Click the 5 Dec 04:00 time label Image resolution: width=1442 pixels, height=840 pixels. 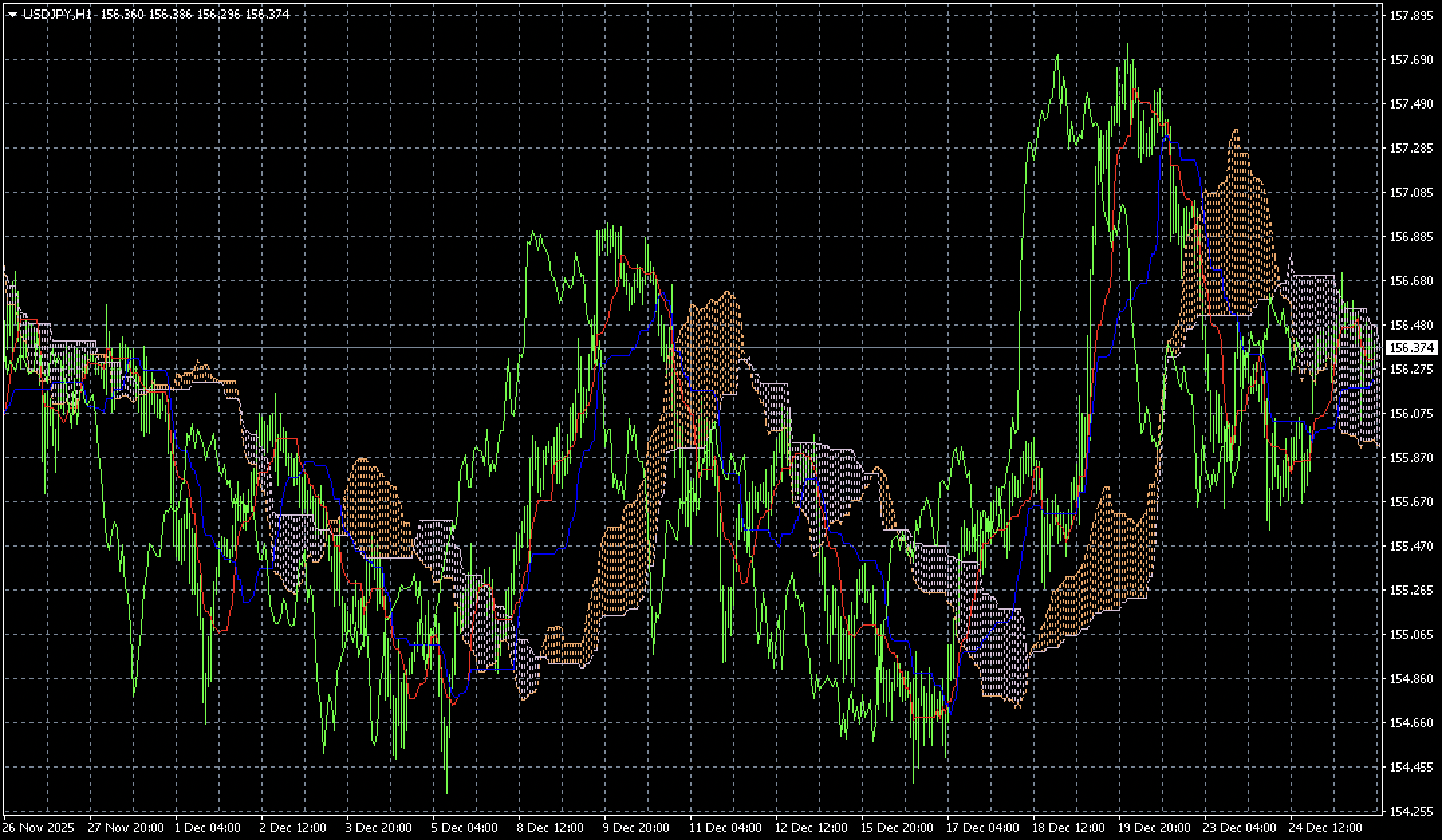[464, 827]
